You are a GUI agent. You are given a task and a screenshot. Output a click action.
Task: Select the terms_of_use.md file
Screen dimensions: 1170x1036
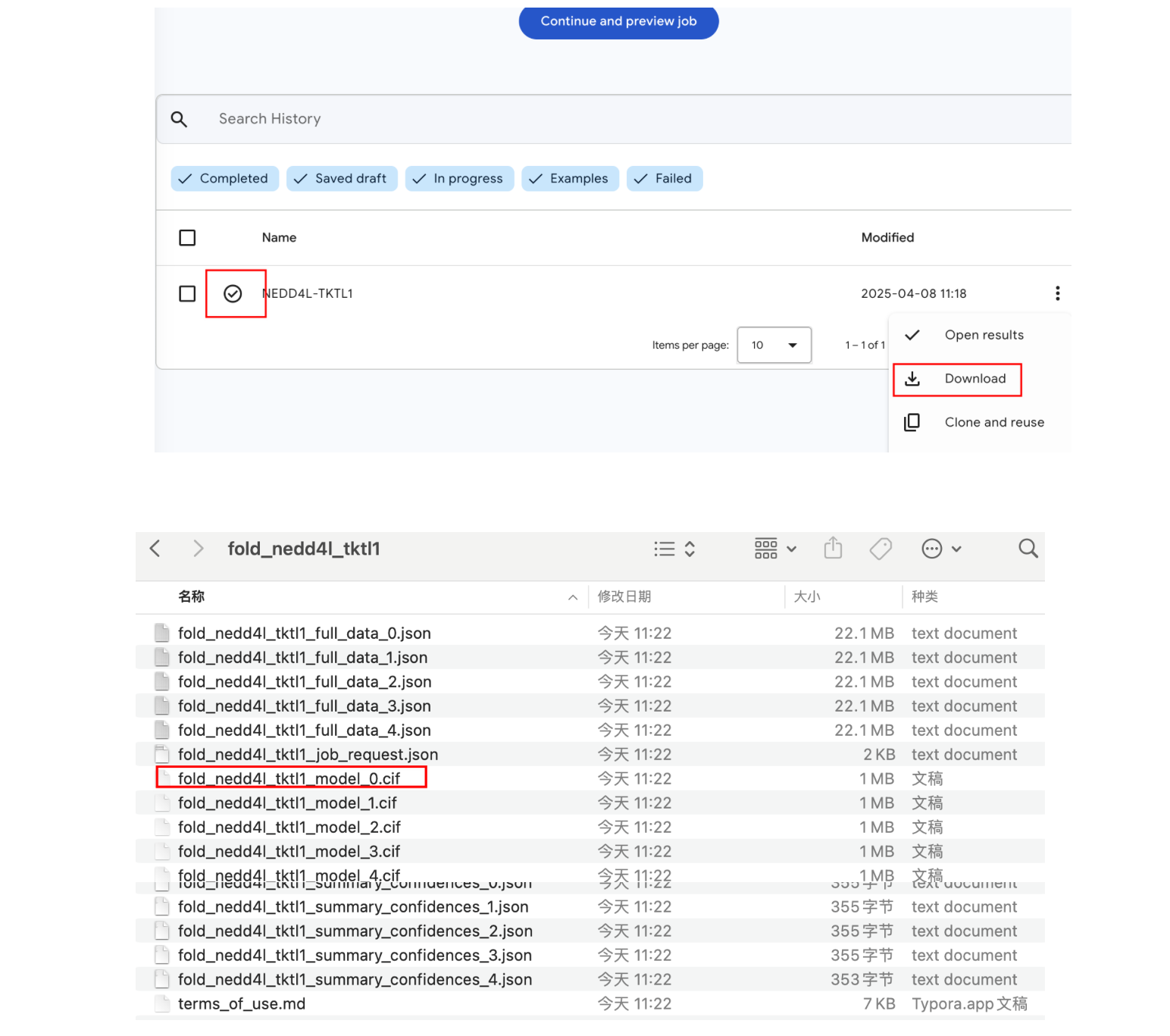590,1004
